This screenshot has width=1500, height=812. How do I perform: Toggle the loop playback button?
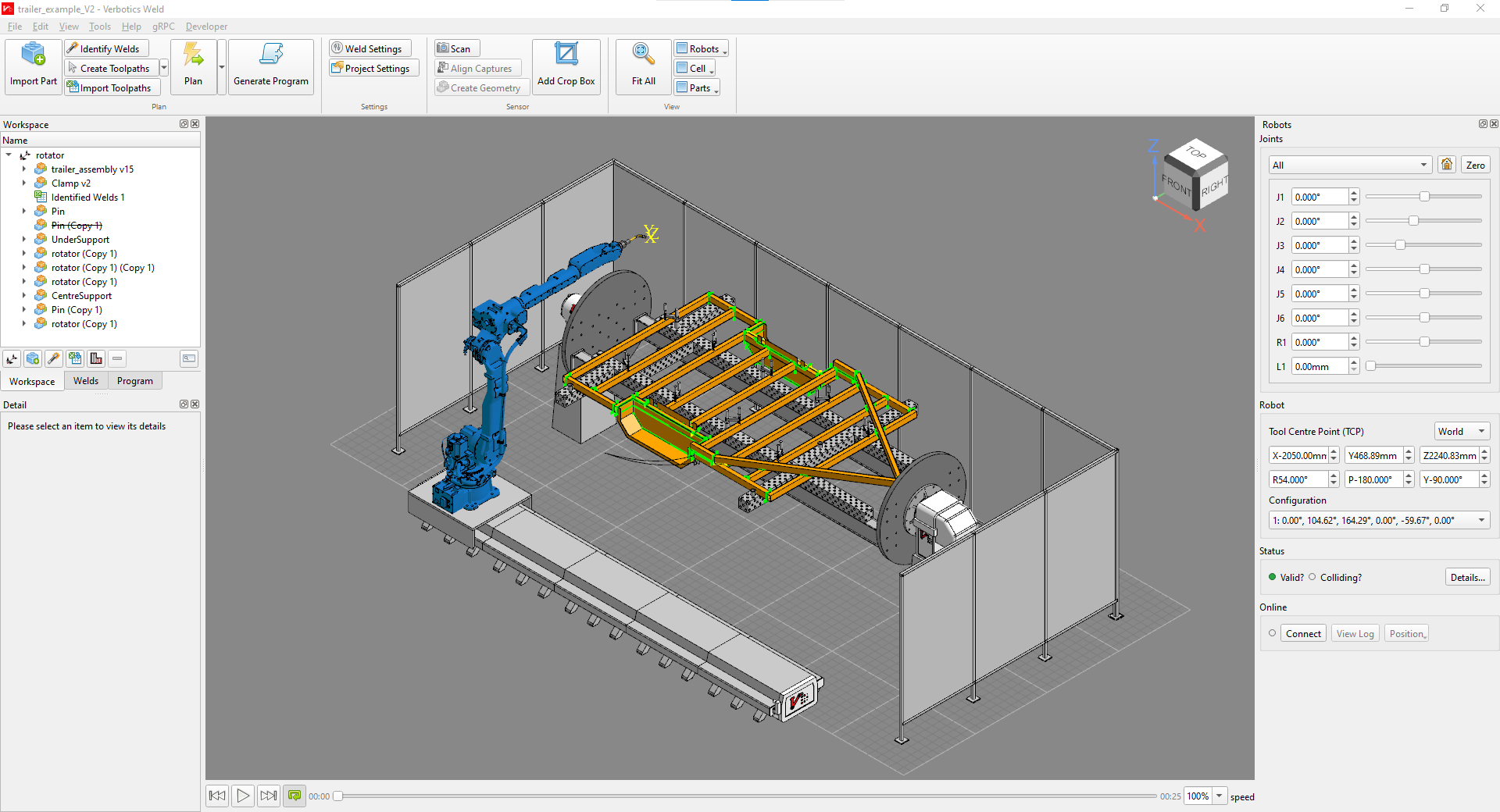click(295, 796)
